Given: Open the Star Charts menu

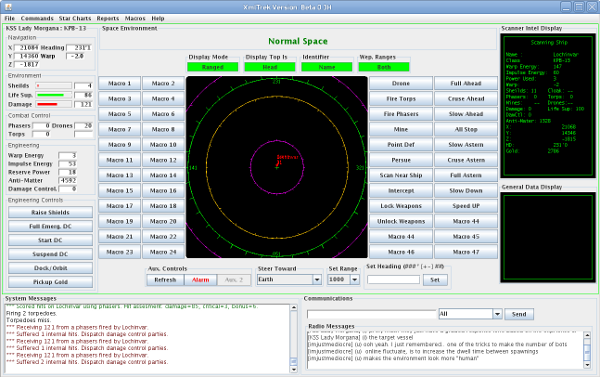Looking at the screenshot, I should coord(75,18).
